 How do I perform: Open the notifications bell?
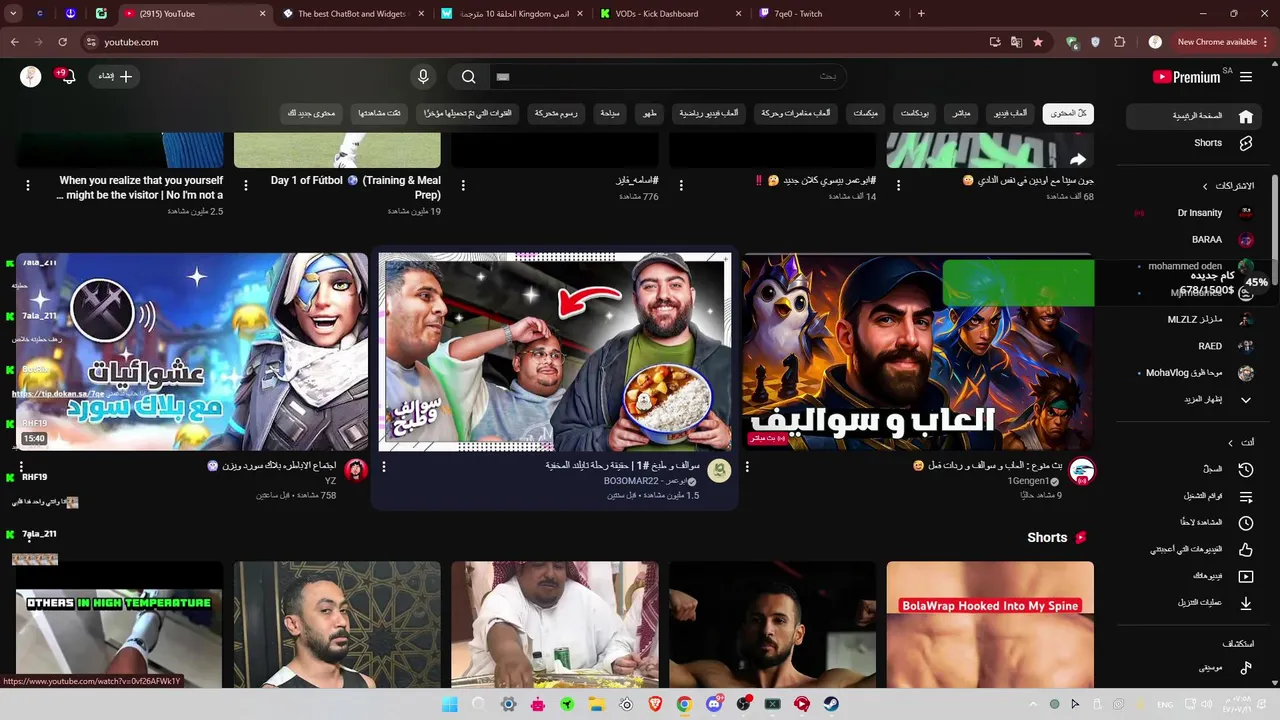point(67,77)
